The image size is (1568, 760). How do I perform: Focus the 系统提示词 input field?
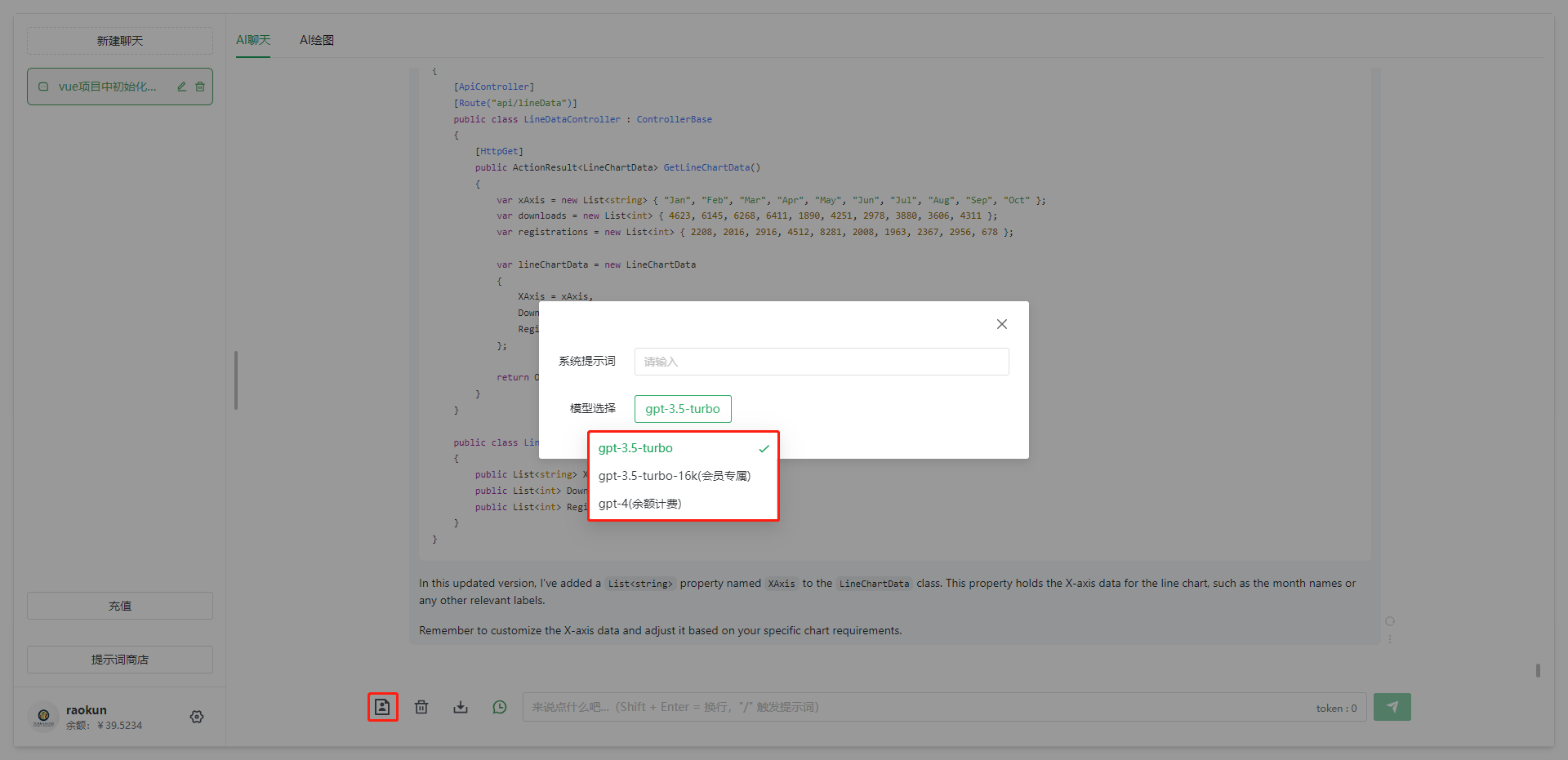[x=821, y=362]
